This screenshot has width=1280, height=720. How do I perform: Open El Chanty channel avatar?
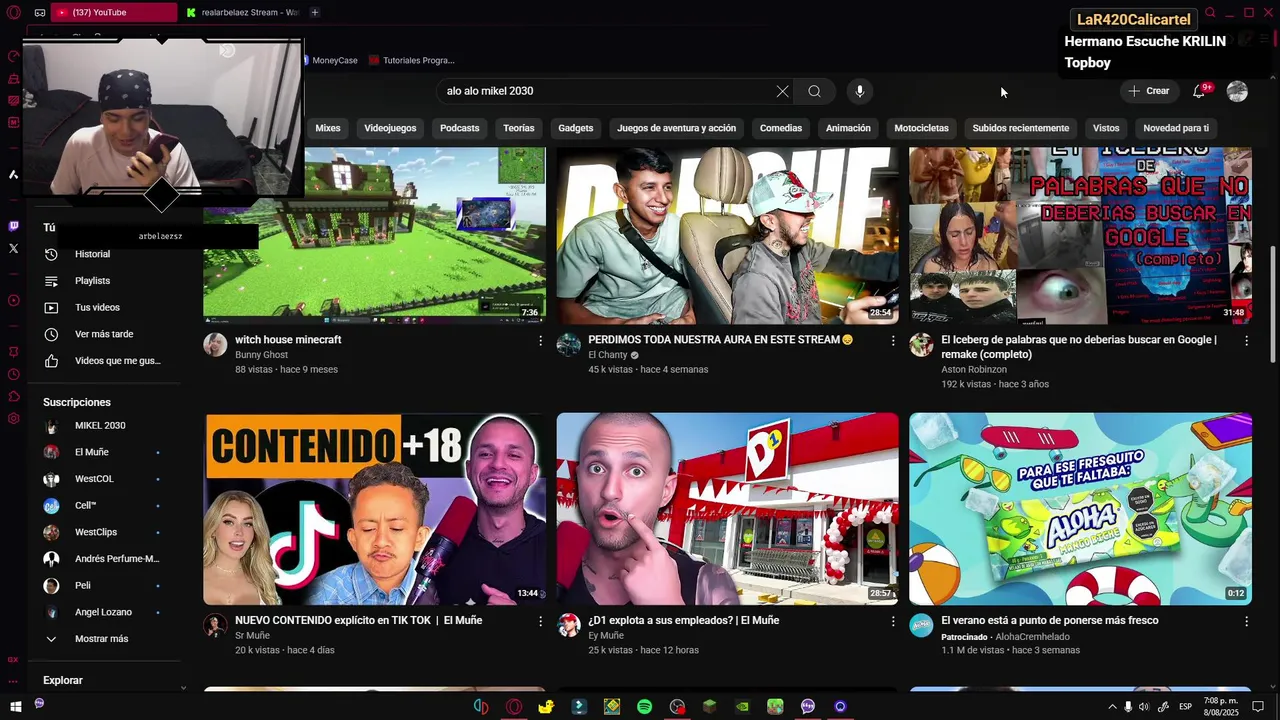568,345
